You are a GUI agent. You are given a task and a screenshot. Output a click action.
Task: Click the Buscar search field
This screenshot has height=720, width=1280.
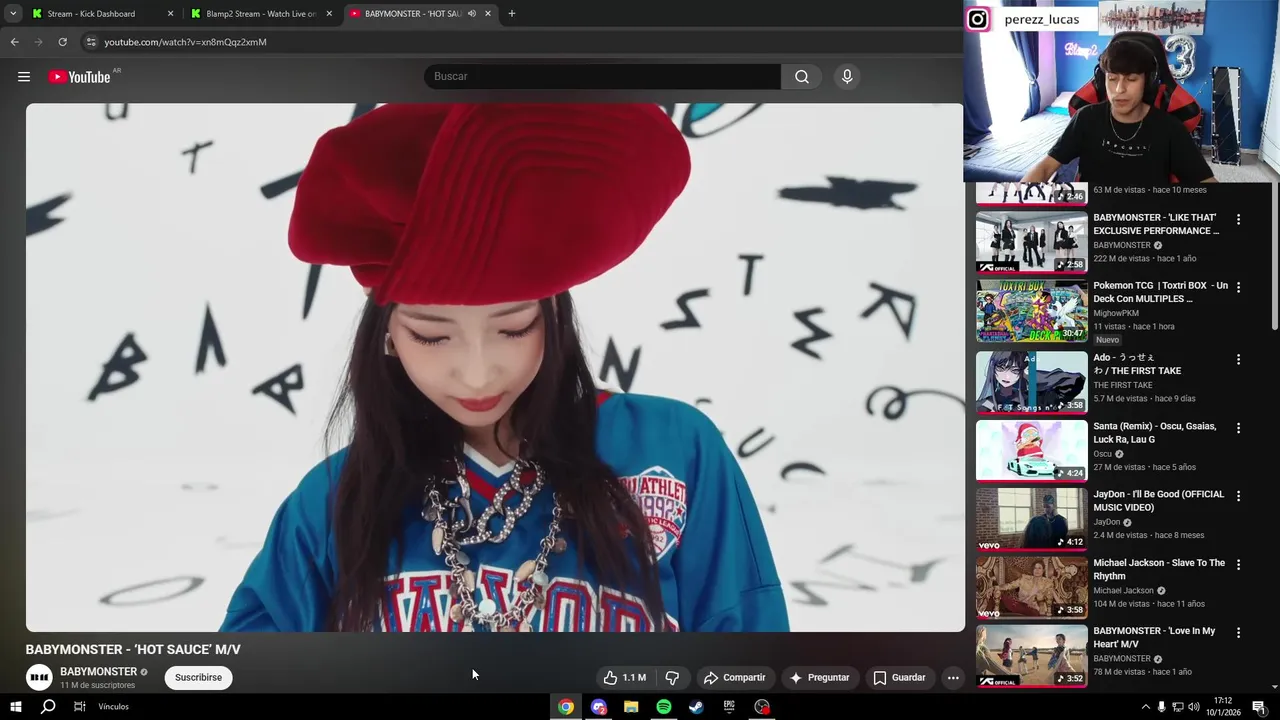click(x=602, y=76)
